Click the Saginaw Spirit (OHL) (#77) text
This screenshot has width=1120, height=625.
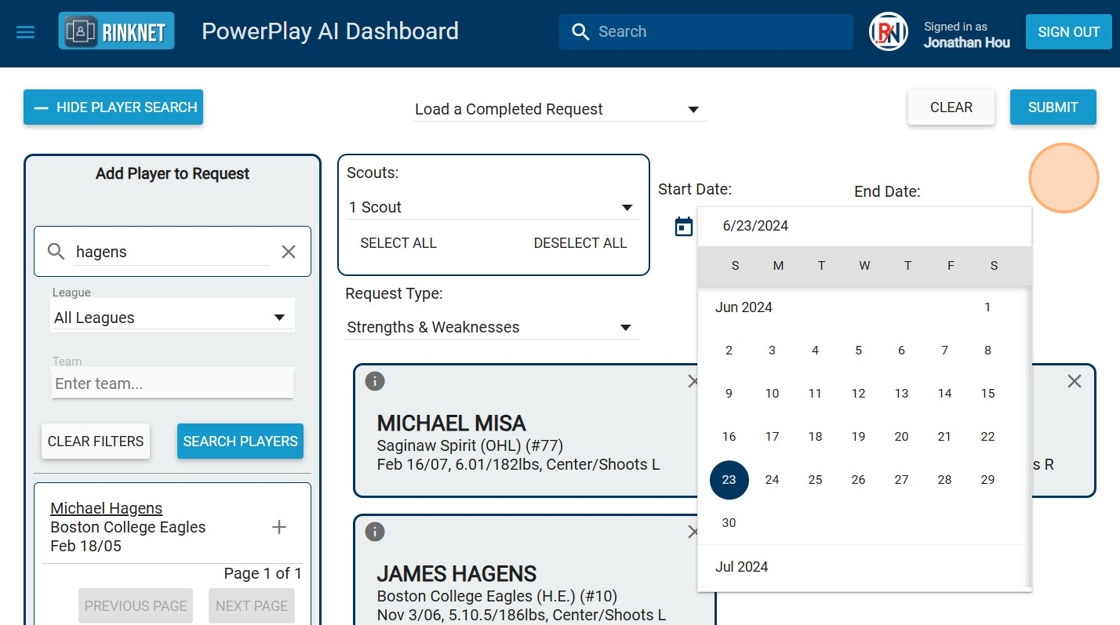[470, 446]
